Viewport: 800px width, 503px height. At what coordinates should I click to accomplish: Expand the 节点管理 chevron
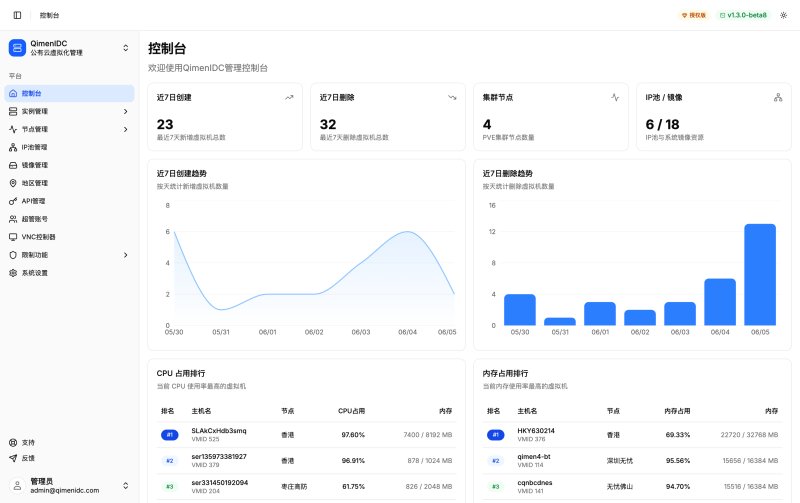coord(126,129)
